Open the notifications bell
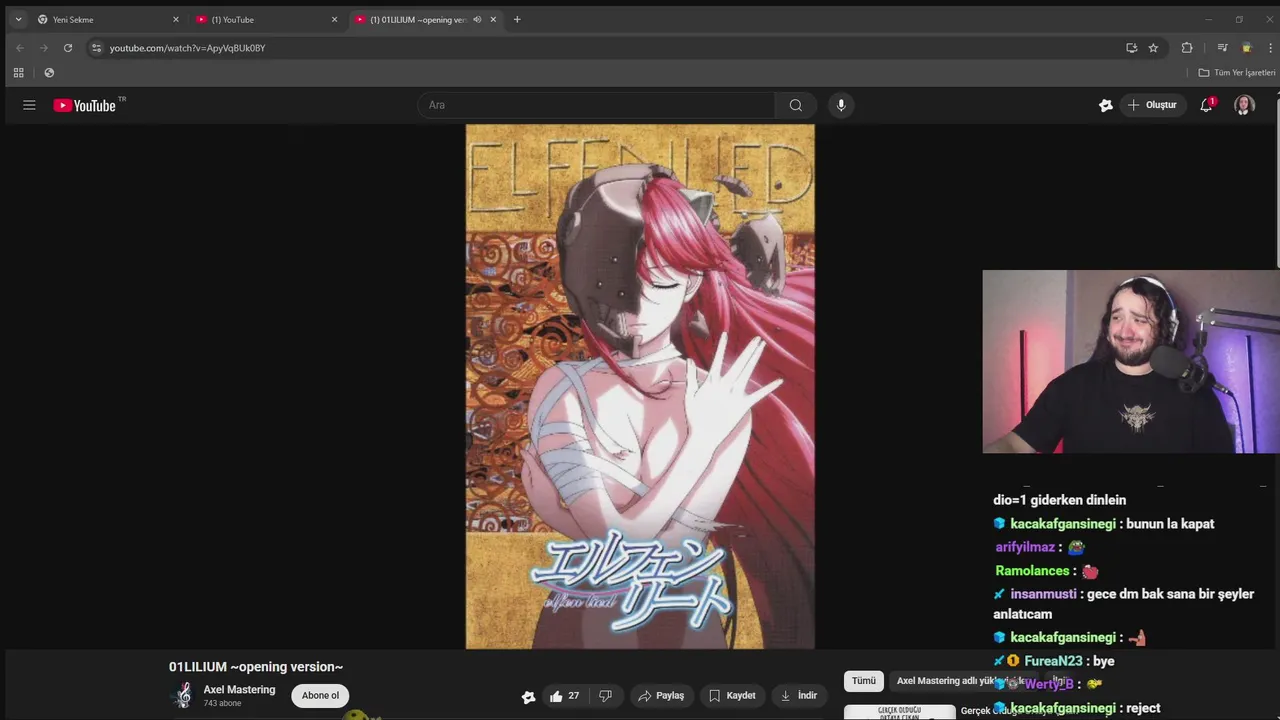The image size is (1280, 720). coord(1206,105)
